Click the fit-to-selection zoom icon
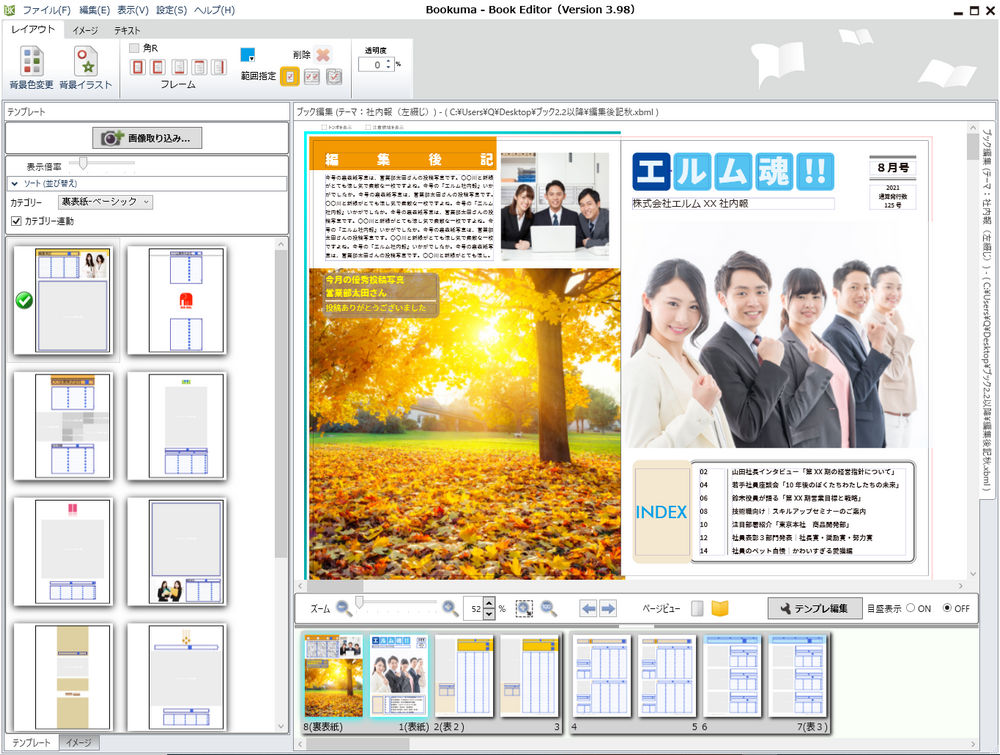Viewport: 1000px width, 755px height. click(x=524, y=608)
